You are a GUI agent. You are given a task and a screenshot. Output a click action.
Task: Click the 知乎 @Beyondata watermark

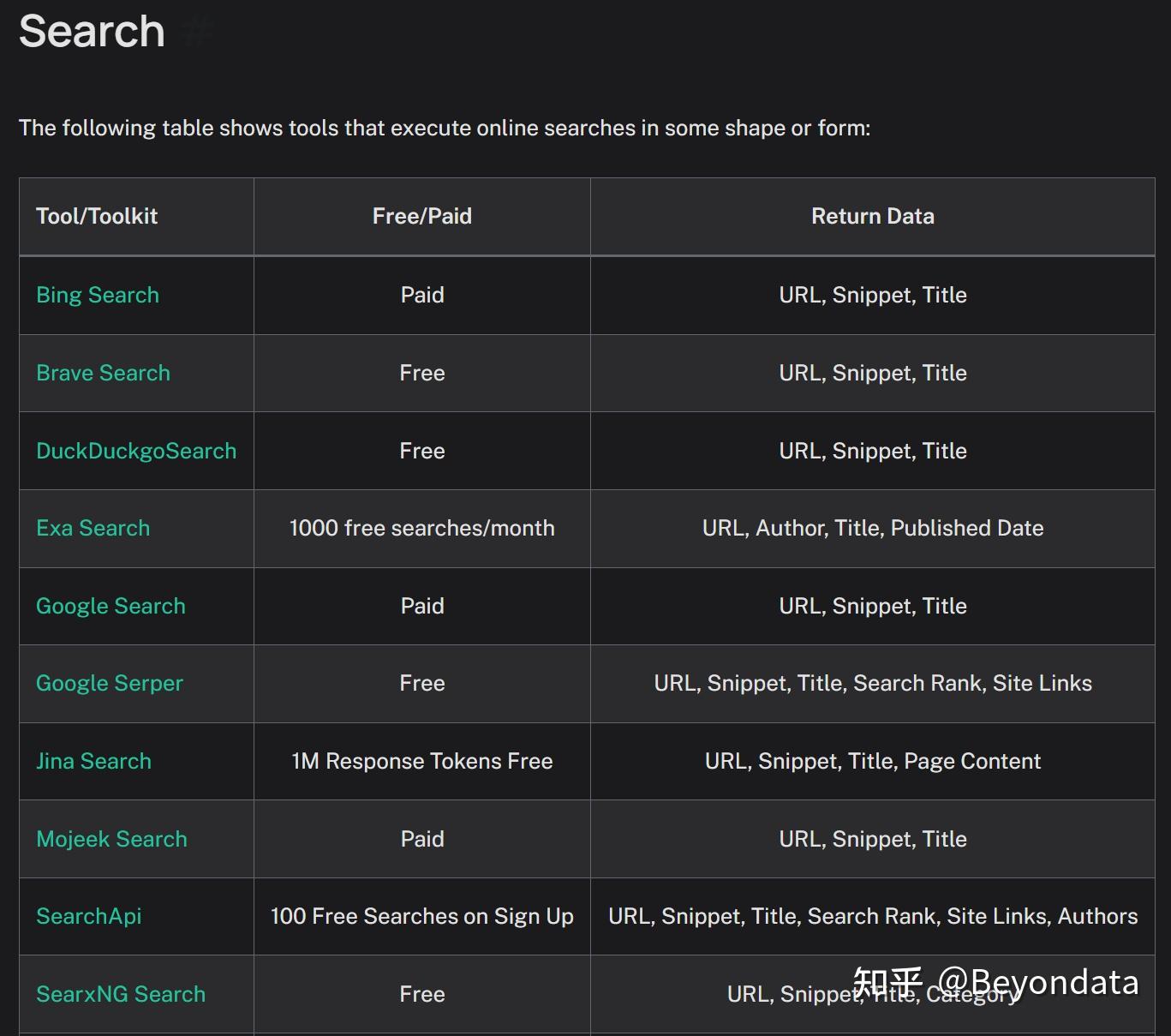(995, 982)
